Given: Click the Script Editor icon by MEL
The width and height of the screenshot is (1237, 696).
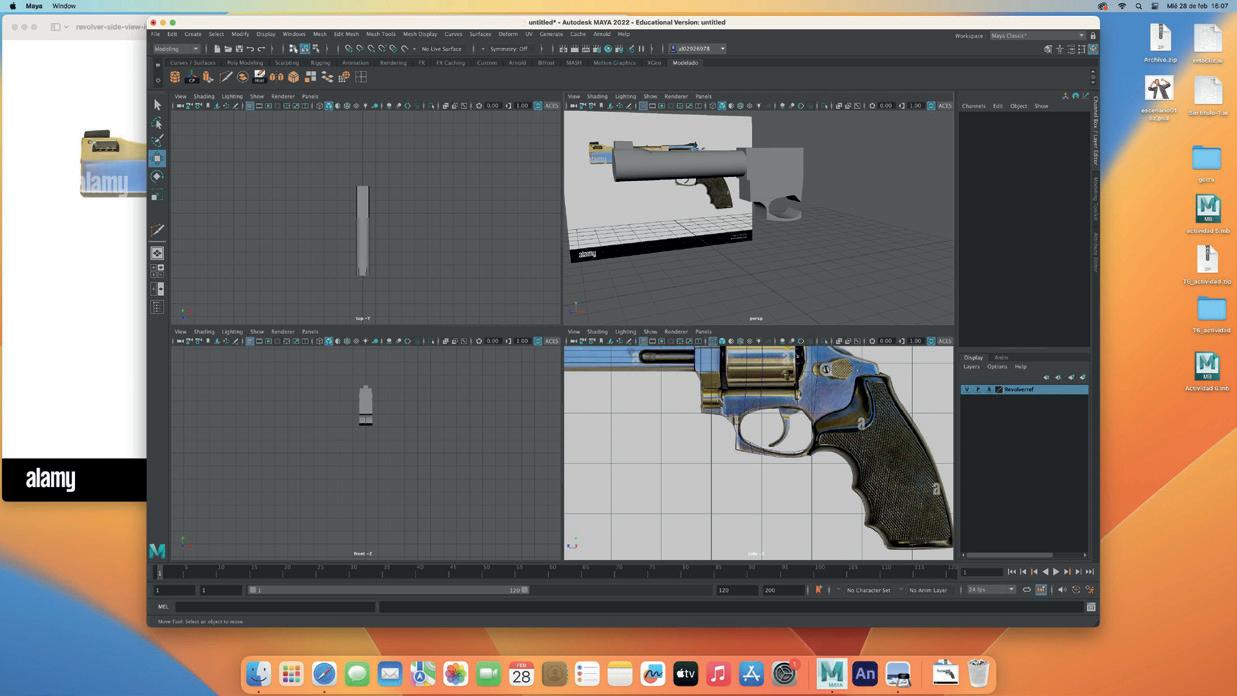Looking at the screenshot, I should pos(1091,607).
